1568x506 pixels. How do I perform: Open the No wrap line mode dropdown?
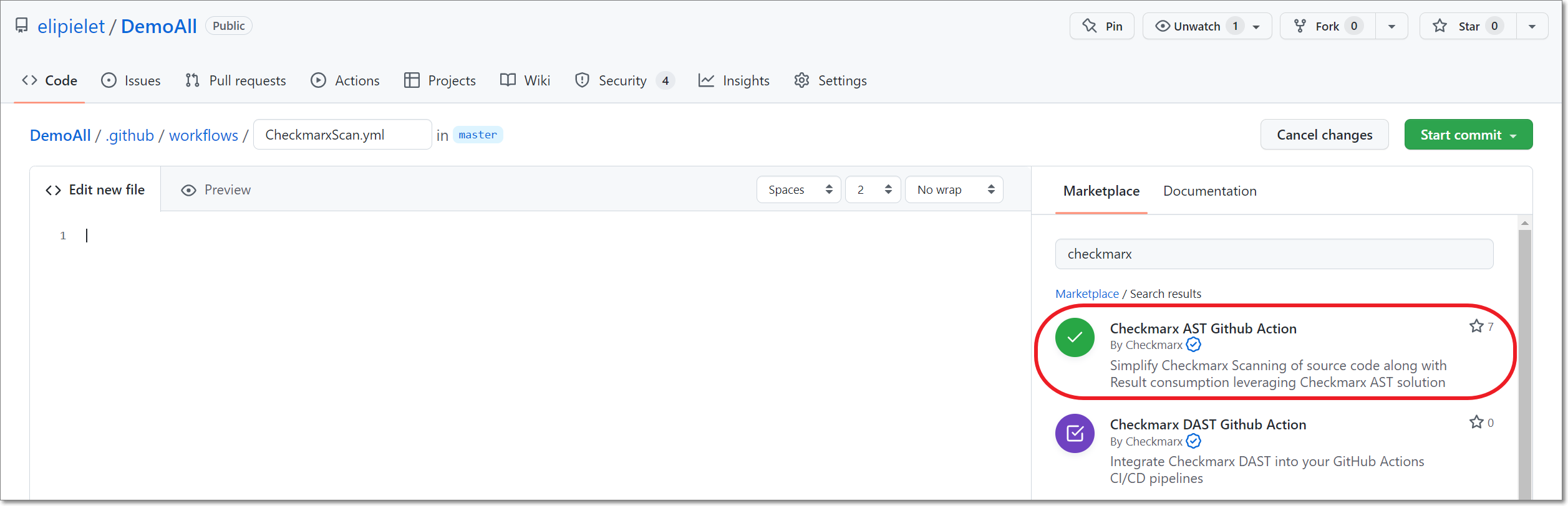954,189
